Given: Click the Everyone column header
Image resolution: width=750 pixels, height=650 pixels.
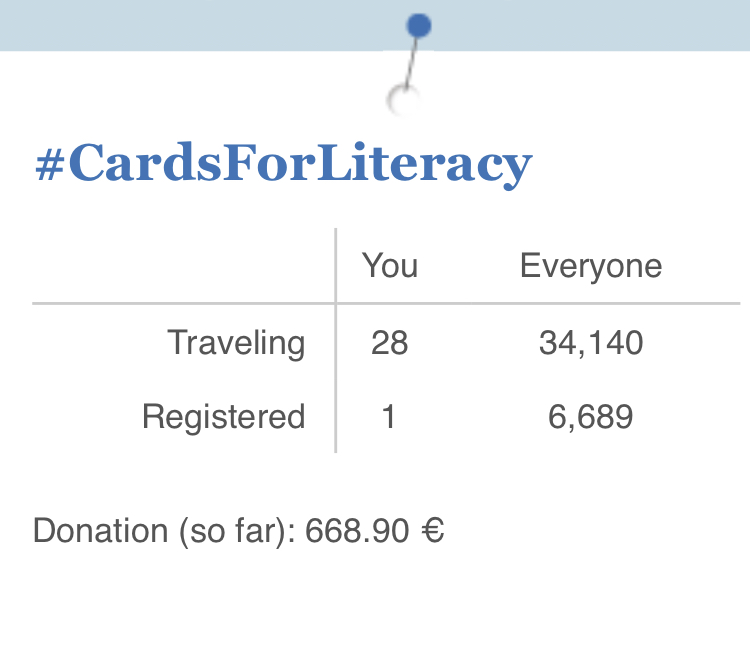Looking at the screenshot, I should click(x=591, y=266).
